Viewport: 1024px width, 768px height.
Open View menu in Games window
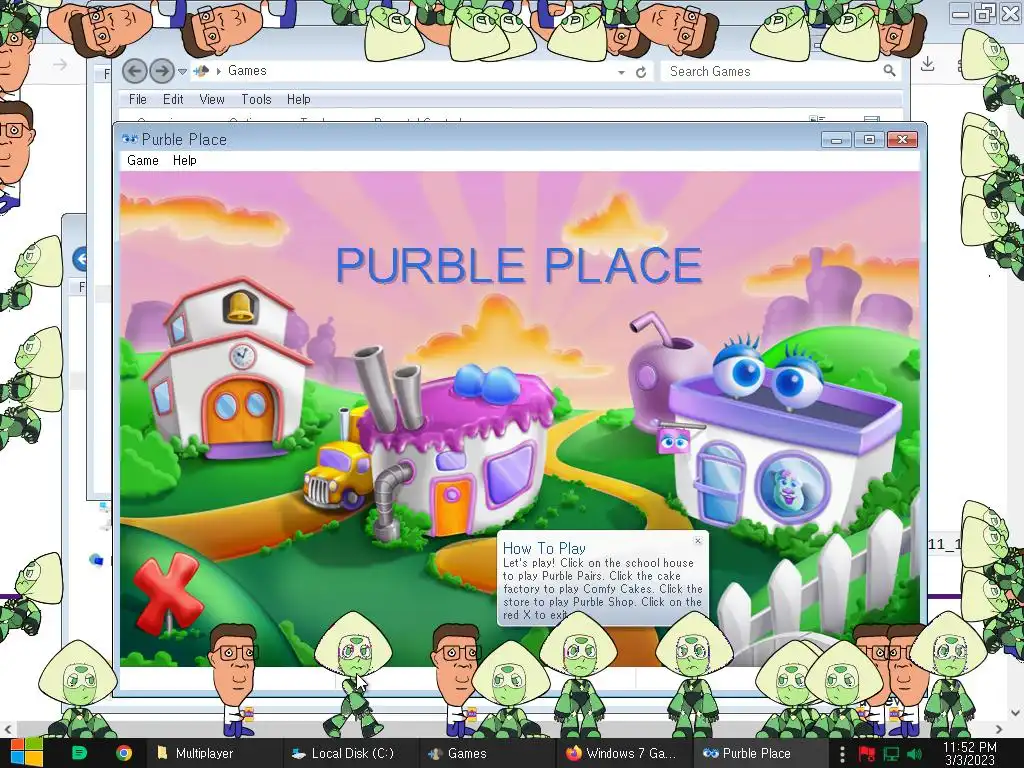212,99
